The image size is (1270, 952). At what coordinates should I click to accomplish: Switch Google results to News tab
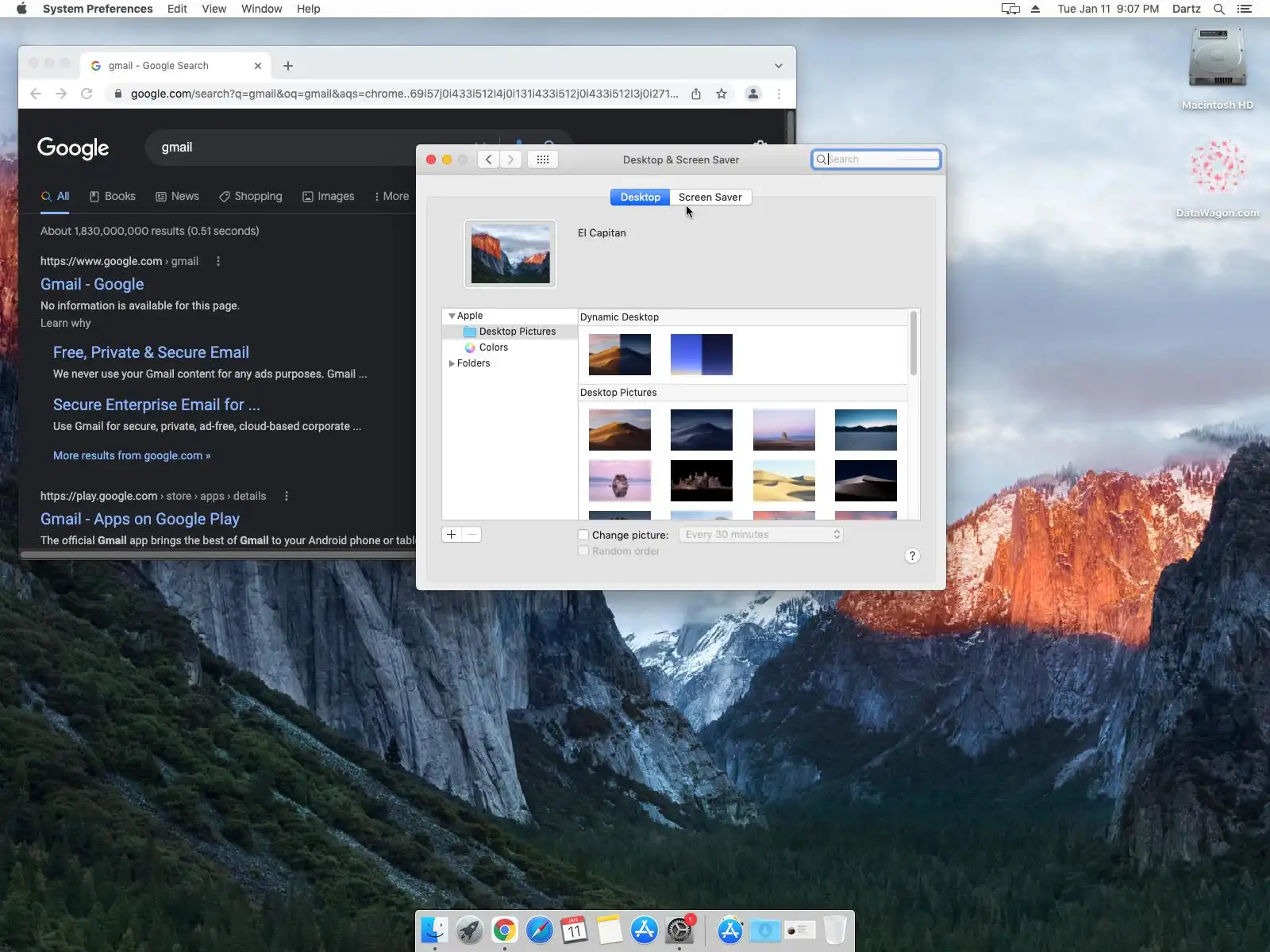177,196
